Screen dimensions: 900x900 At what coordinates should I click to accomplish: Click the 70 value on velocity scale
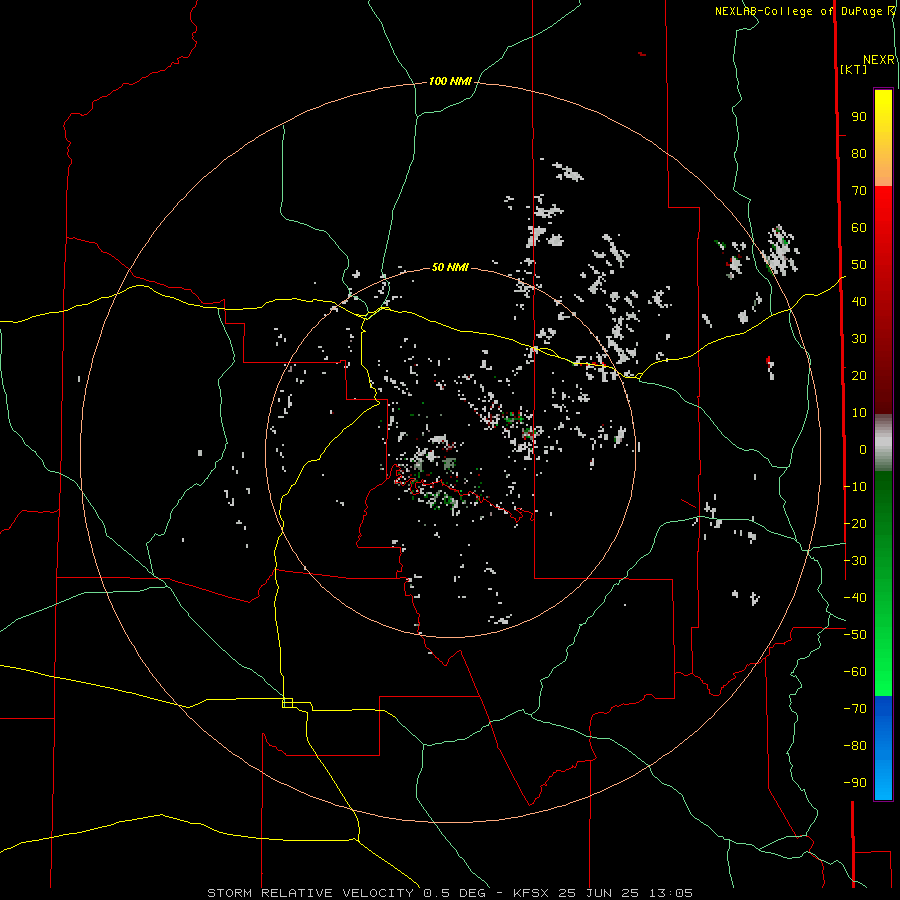(859, 191)
